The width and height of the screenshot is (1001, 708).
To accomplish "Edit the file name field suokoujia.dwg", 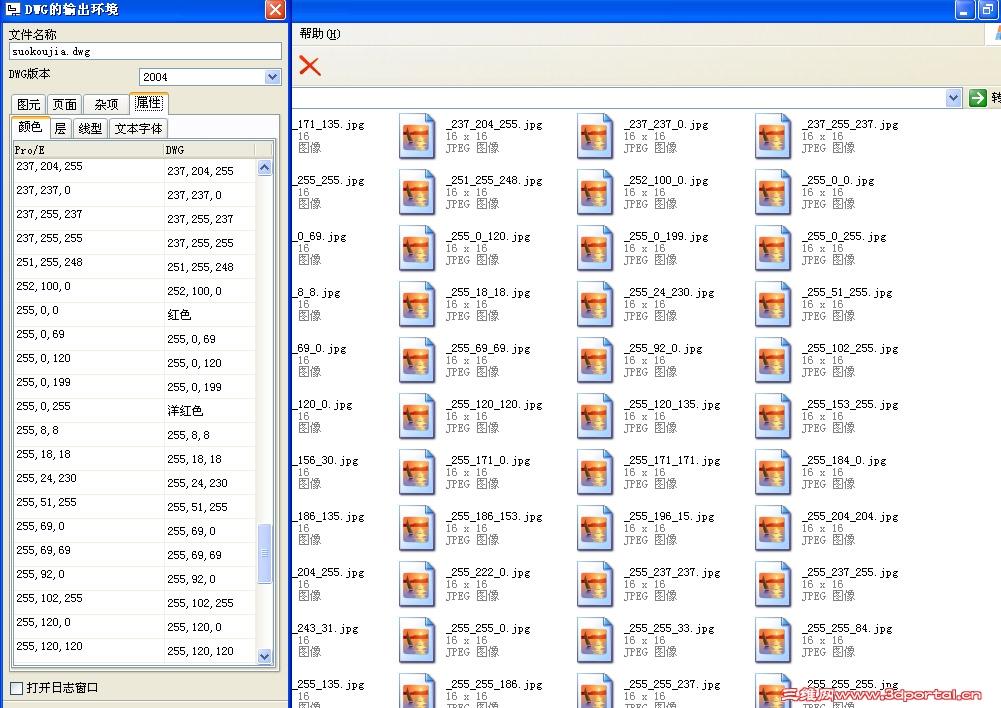I will [x=145, y=51].
